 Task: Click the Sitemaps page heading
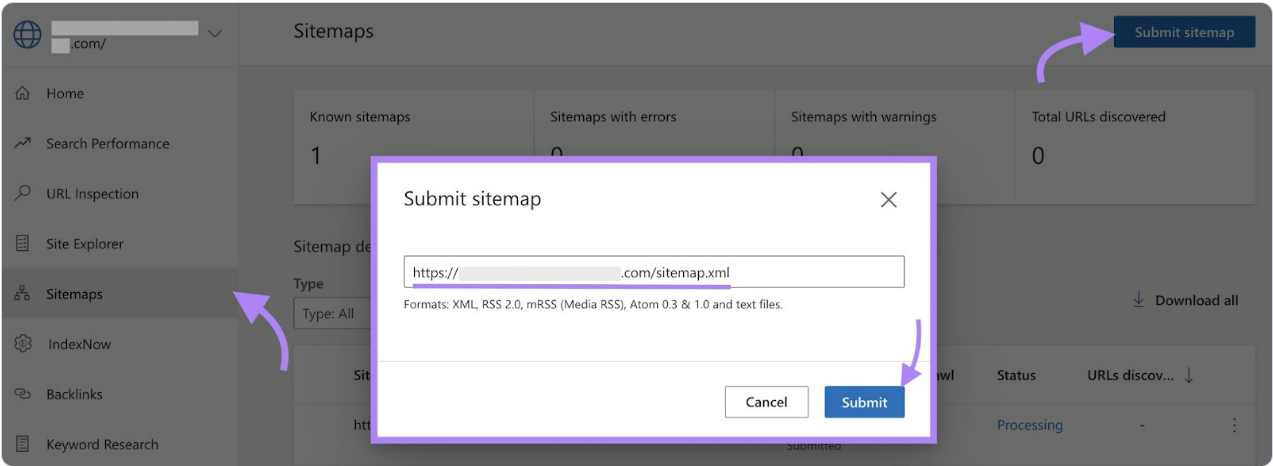(x=333, y=31)
